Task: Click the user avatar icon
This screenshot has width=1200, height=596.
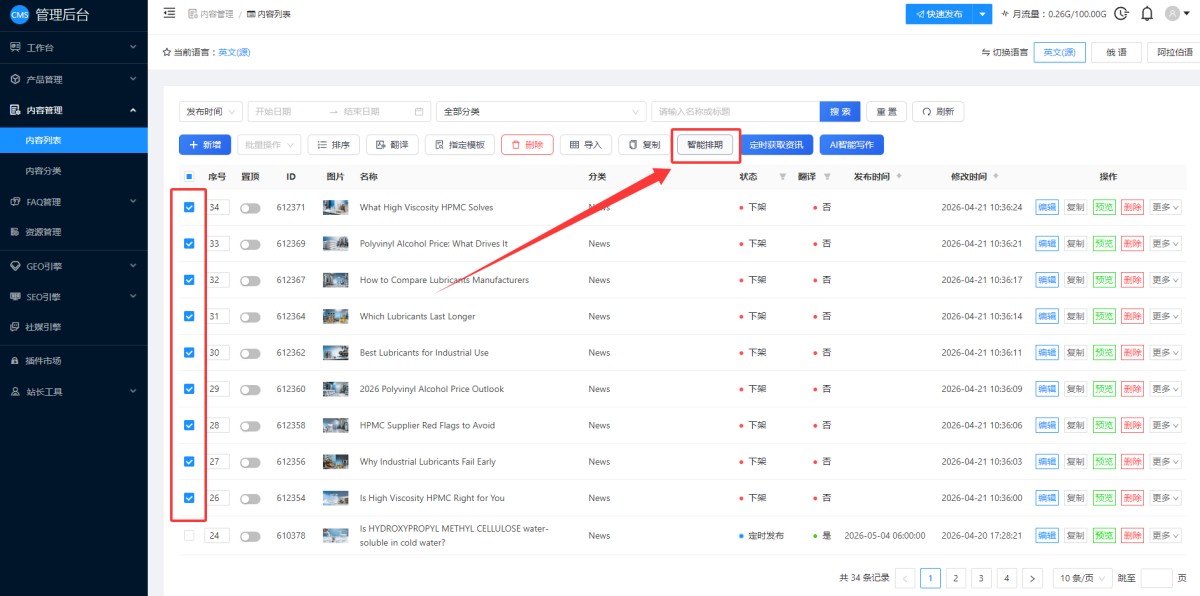Action: (x=1173, y=14)
